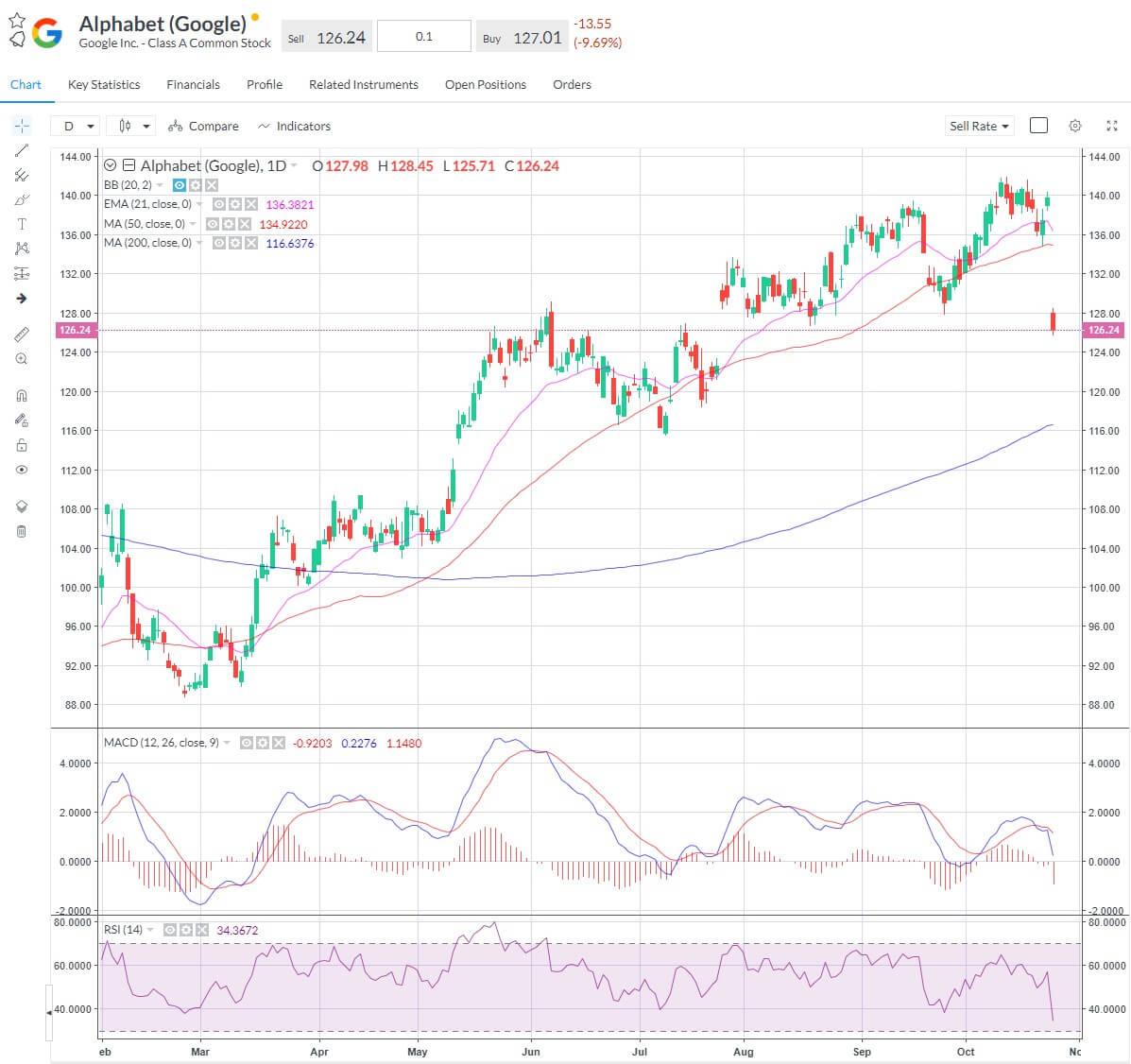Select the text annotation tool
The width and height of the screenshot is (1131, 1064).
point(22,224)
